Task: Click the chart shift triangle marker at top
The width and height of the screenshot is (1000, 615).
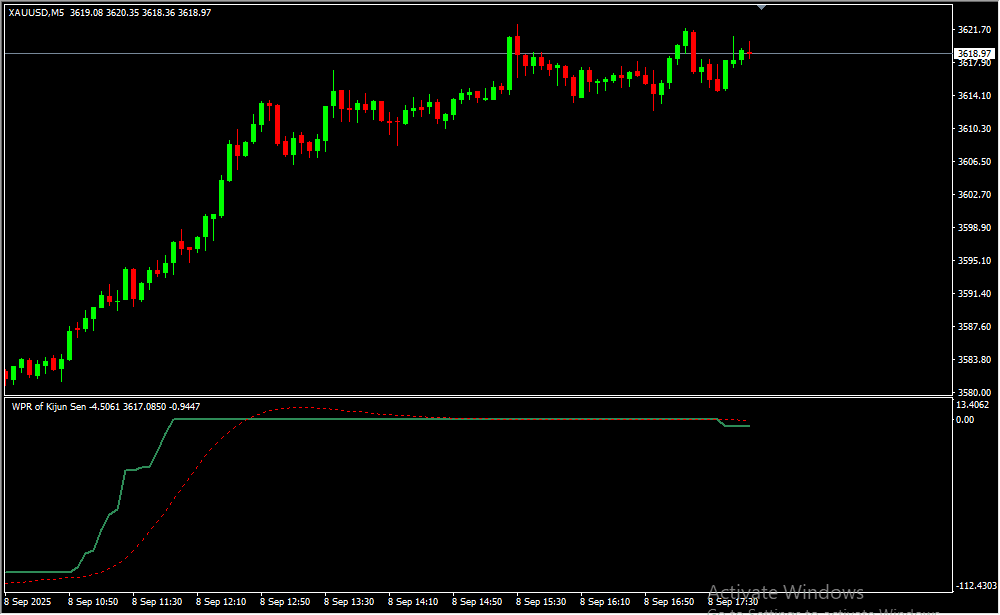Action: (762, 7)
